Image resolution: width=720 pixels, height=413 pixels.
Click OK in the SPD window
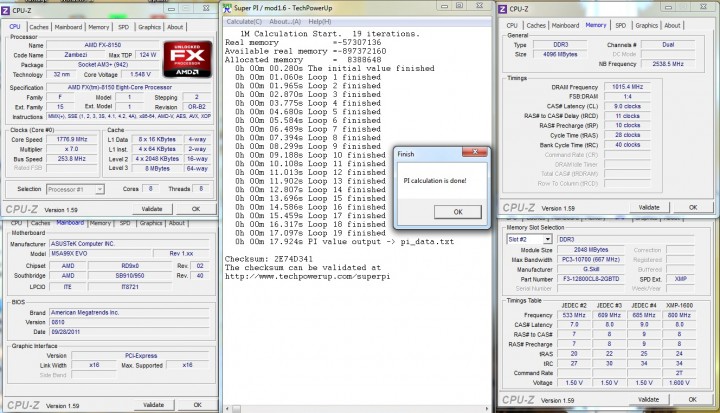tap(692, 400)
